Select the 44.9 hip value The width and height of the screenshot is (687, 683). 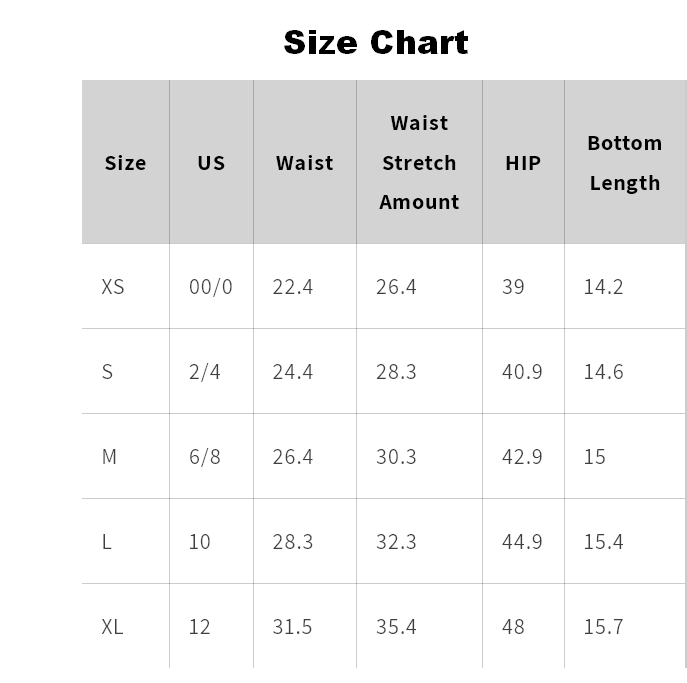click(x=522, y=542)
